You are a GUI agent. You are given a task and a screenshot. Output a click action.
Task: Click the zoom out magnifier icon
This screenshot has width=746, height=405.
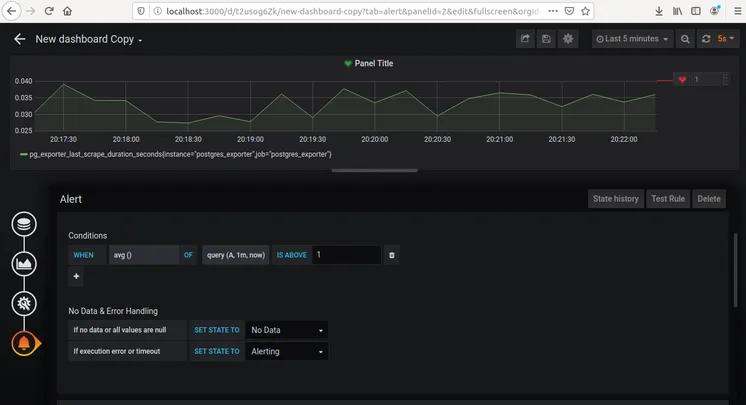pyautogui.click(x=685, y=39)
